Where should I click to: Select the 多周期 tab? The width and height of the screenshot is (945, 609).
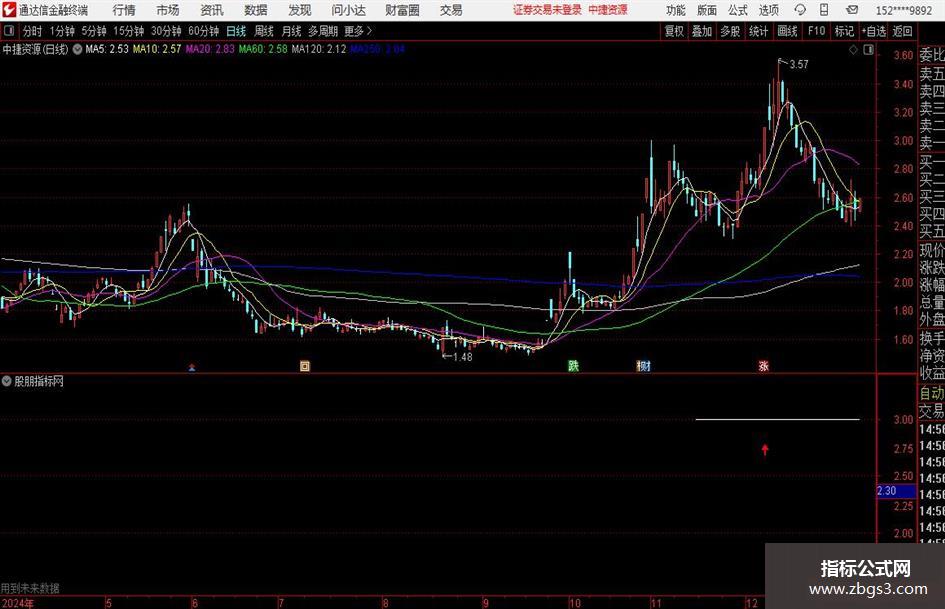point(323,31)
